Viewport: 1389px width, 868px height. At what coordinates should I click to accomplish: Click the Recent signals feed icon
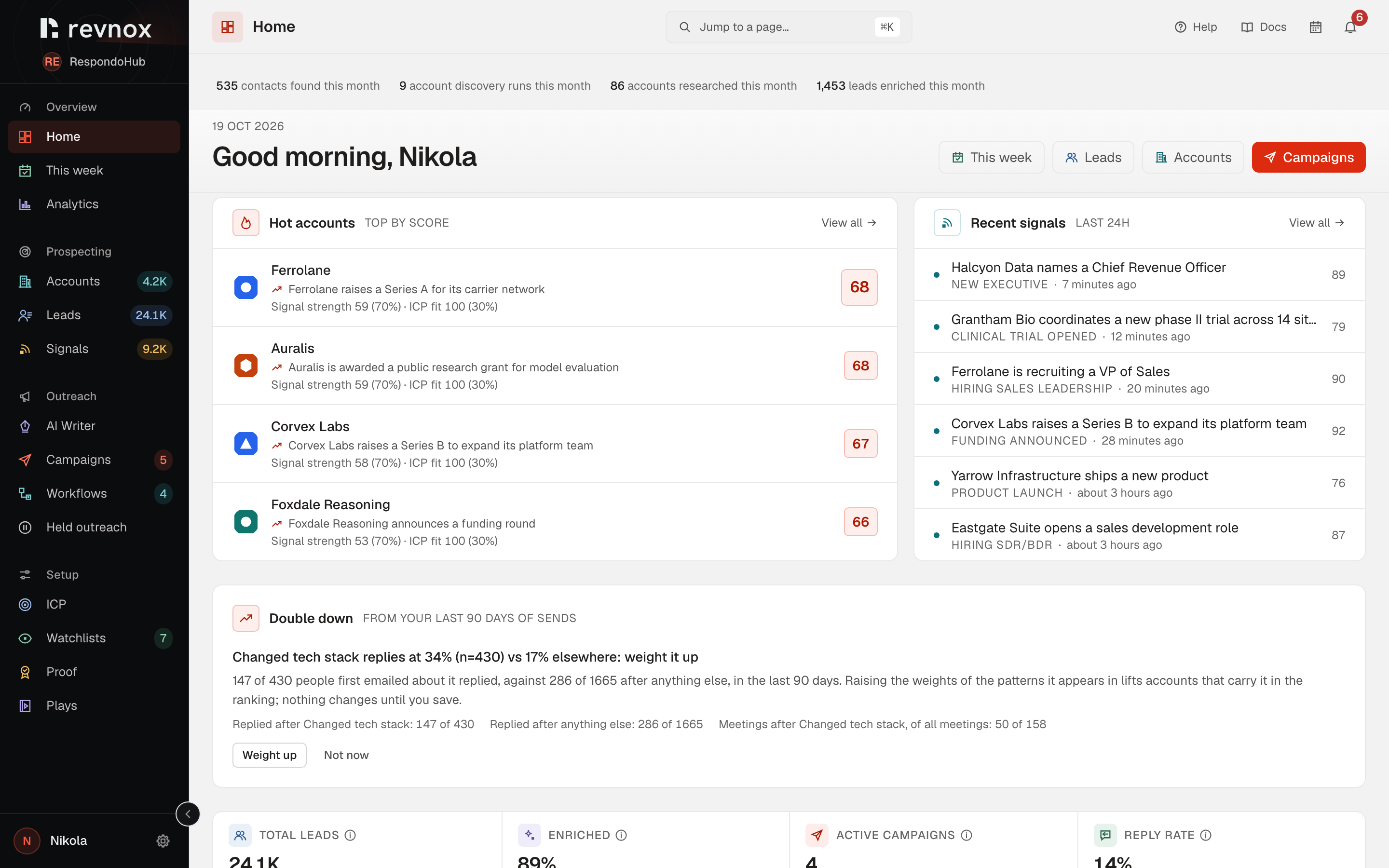(947, 223)
